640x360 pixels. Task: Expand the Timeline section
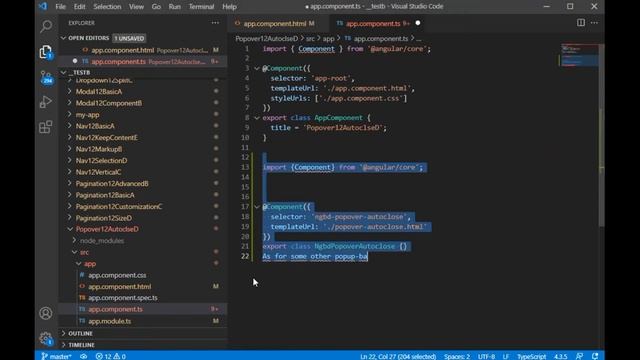click(x=81, y=345)
